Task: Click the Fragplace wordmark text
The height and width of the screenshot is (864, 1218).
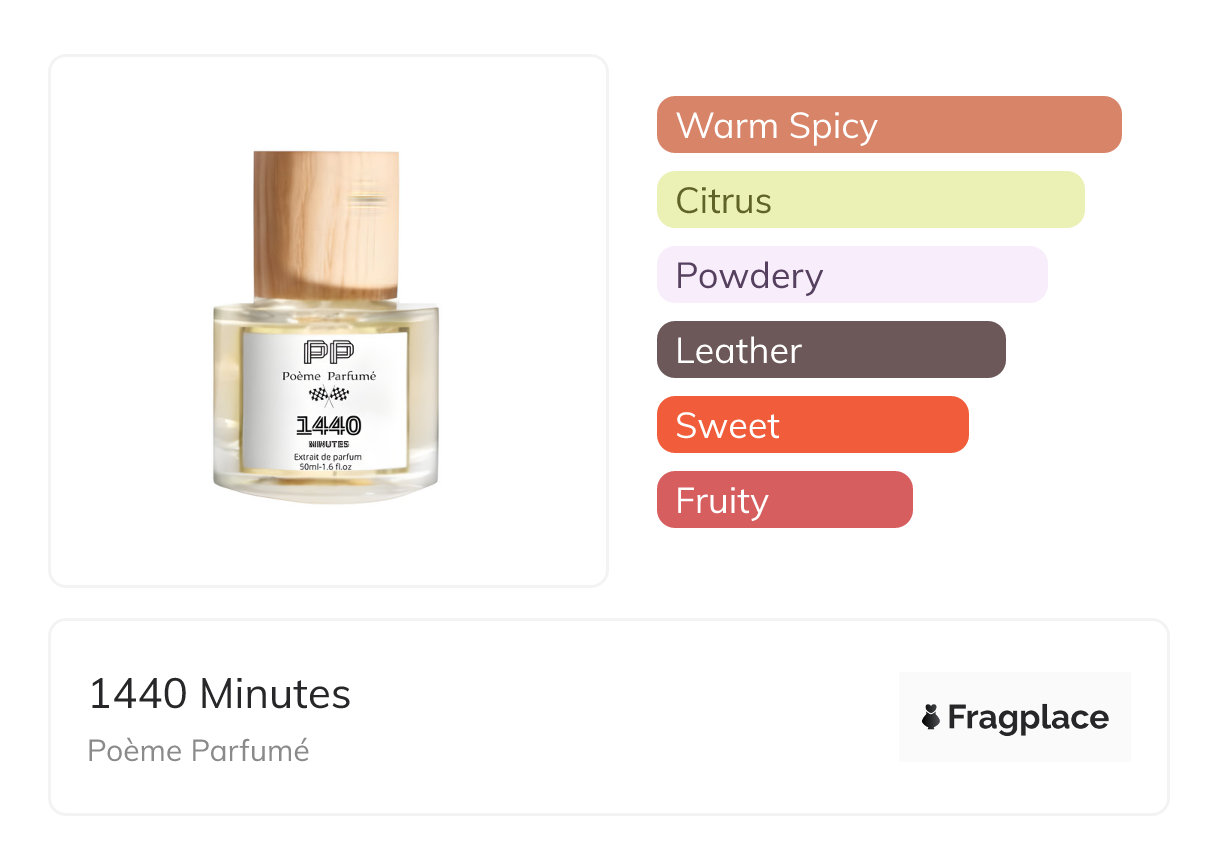Action: tap(1028, 717)
